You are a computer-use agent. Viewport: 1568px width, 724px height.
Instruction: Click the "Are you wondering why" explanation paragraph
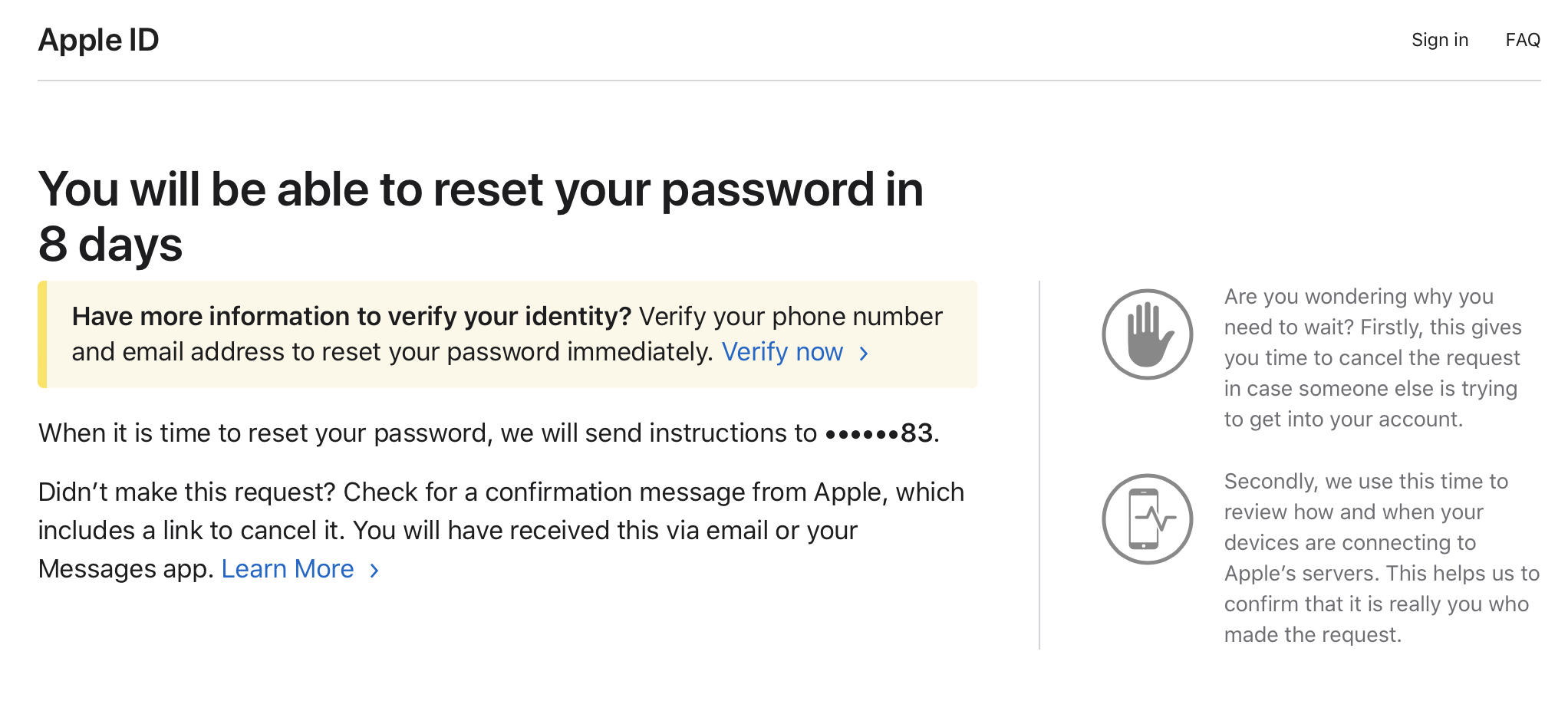point(1372,357)
